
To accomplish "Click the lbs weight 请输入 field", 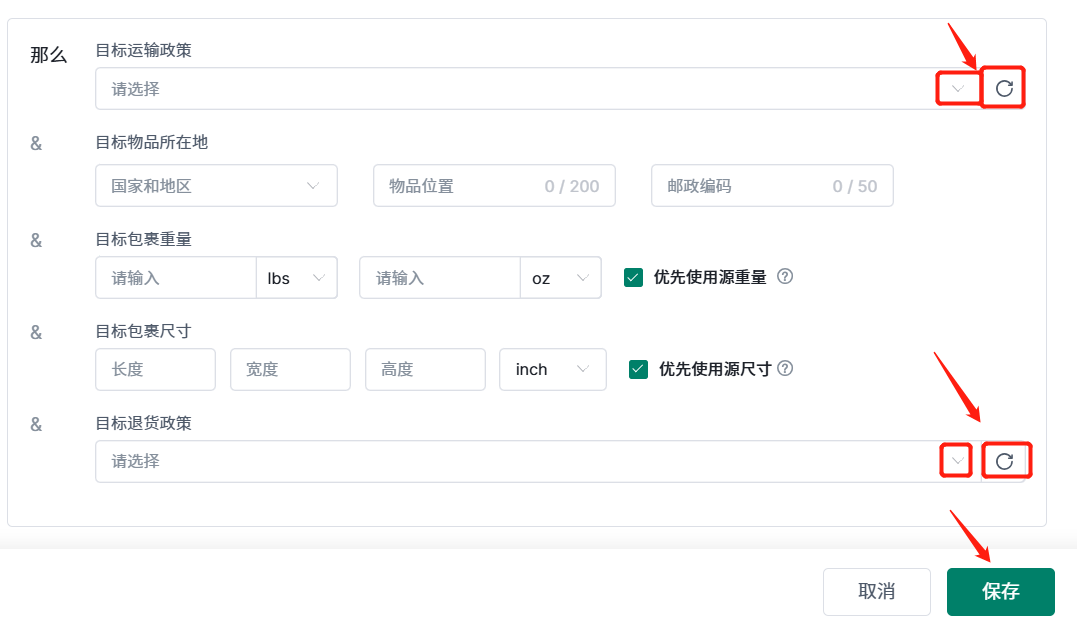I will point(175,278).
